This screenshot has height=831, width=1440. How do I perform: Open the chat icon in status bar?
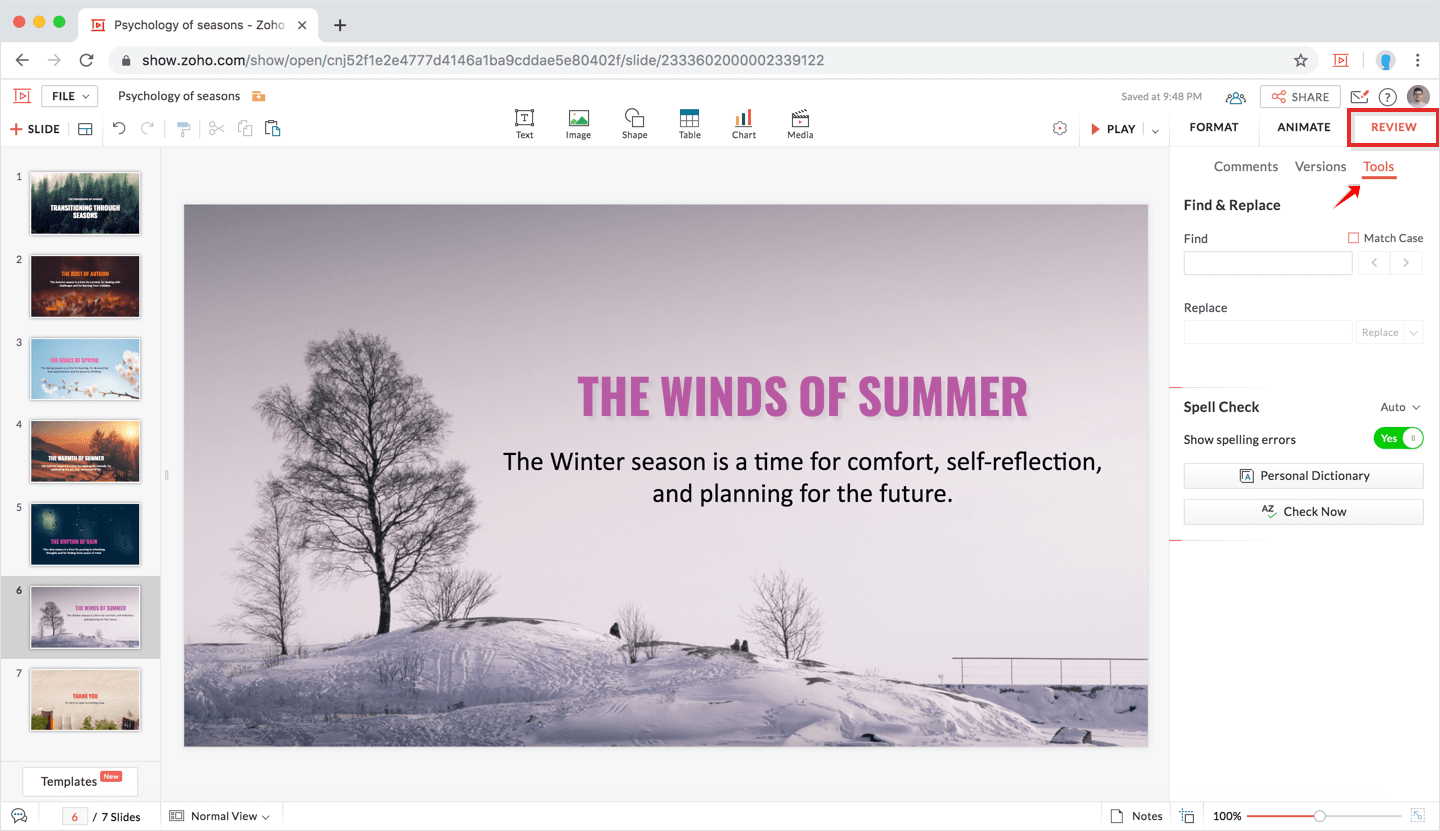tap(18, 816)
